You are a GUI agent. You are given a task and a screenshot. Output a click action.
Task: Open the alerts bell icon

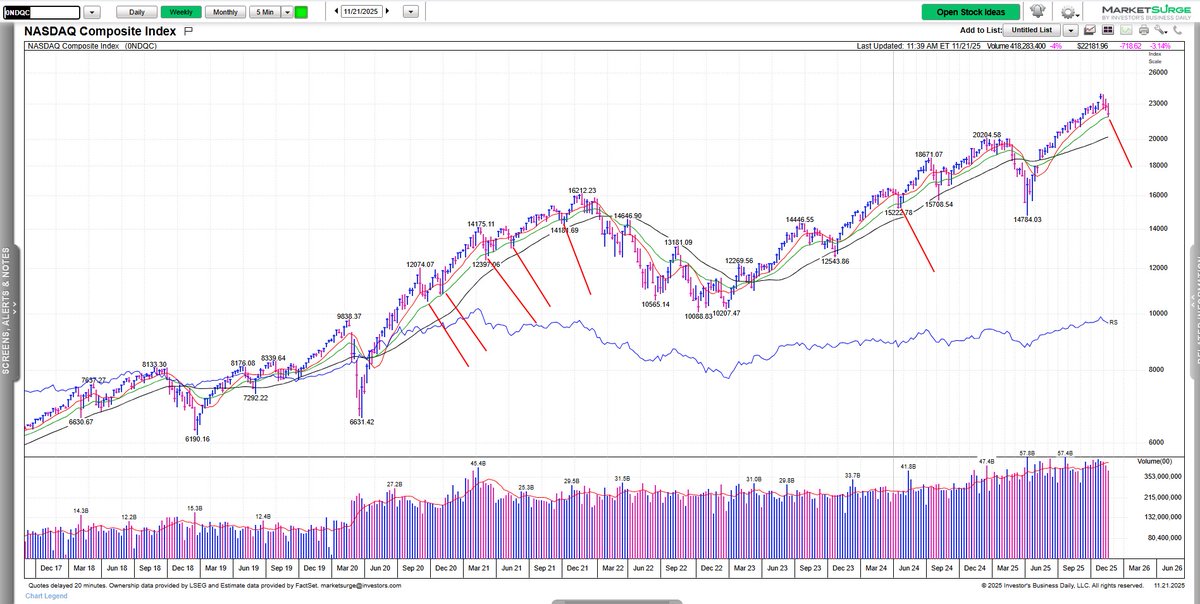pos(1038,10)
